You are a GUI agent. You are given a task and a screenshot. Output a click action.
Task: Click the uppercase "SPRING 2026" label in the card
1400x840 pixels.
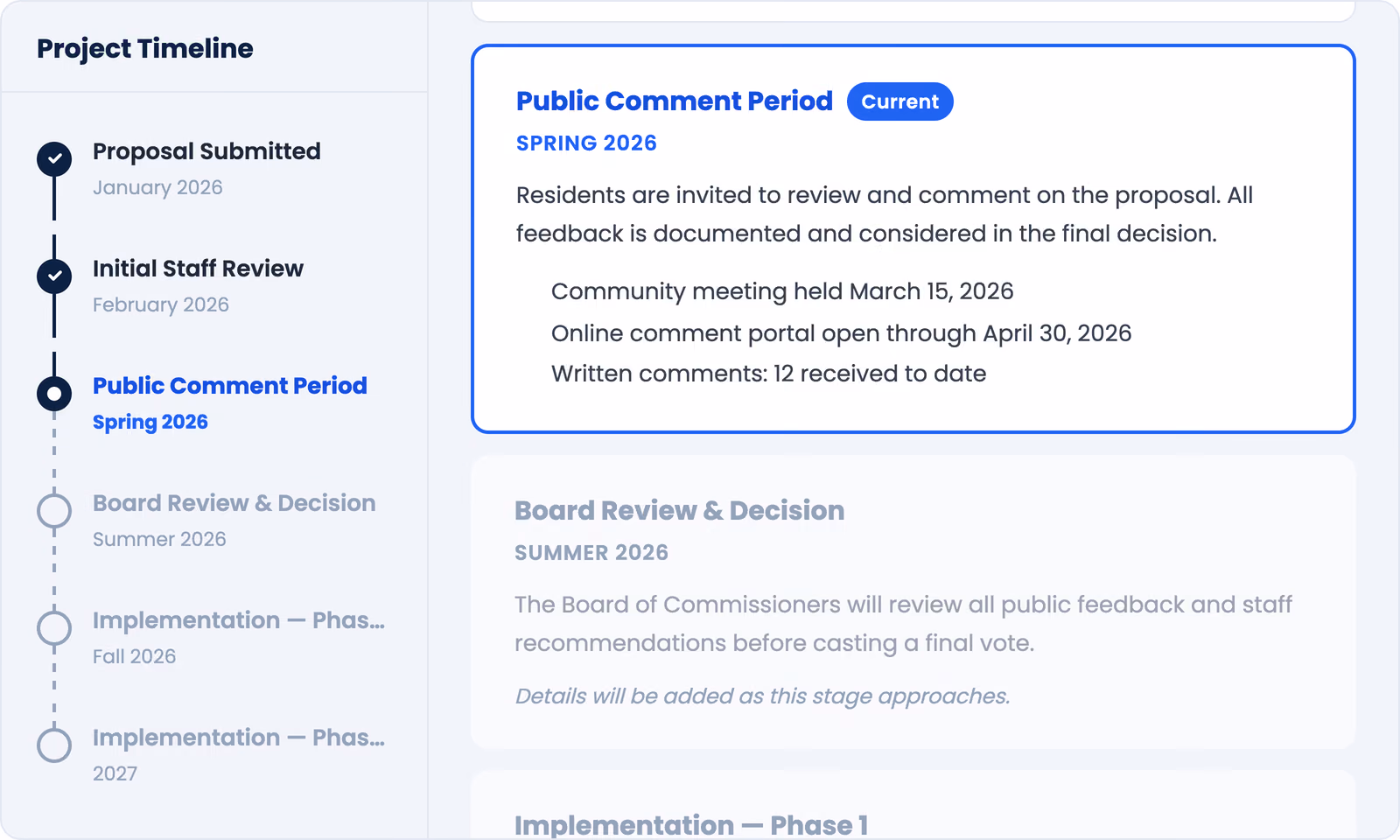pyautogui.click(x=586, y=143)
